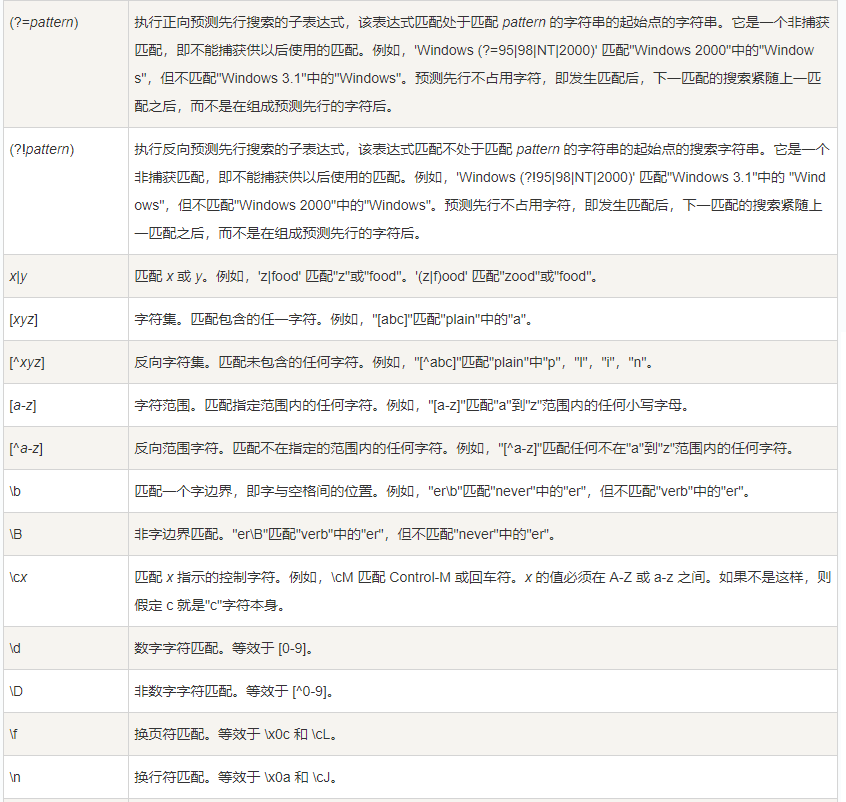Click the \f form feed cell

66,734
